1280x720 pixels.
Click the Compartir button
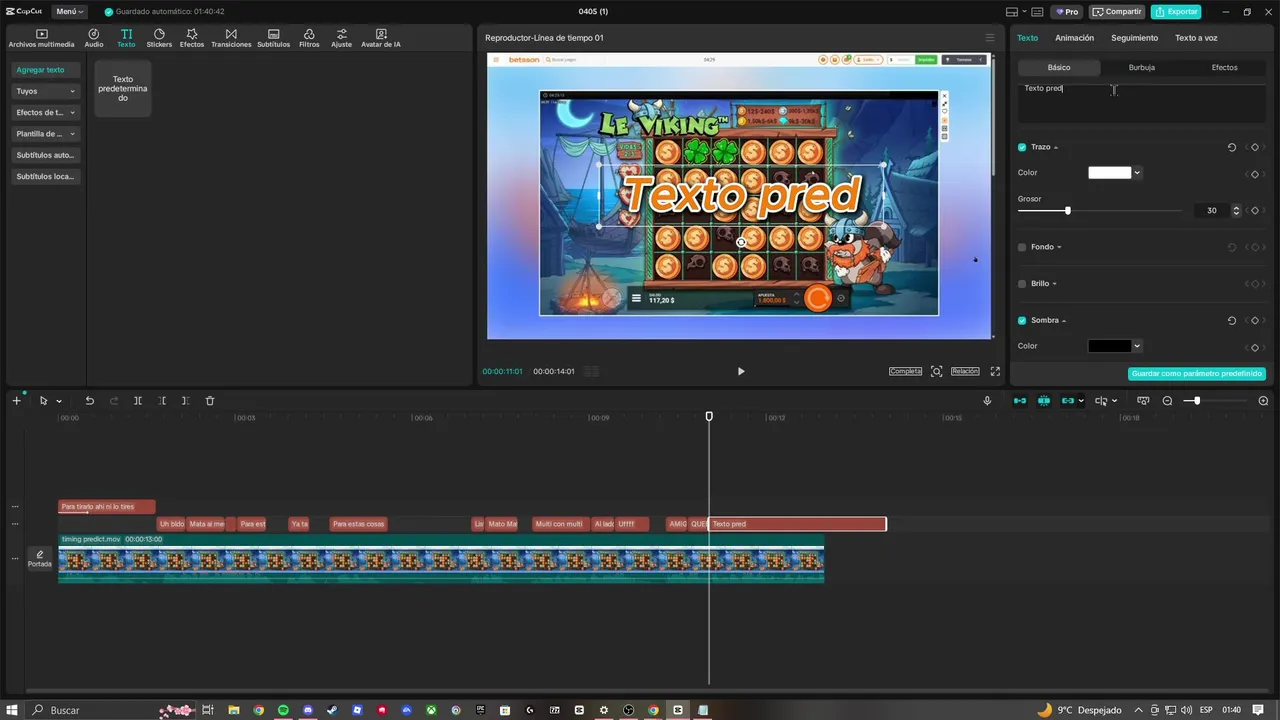1117,12
